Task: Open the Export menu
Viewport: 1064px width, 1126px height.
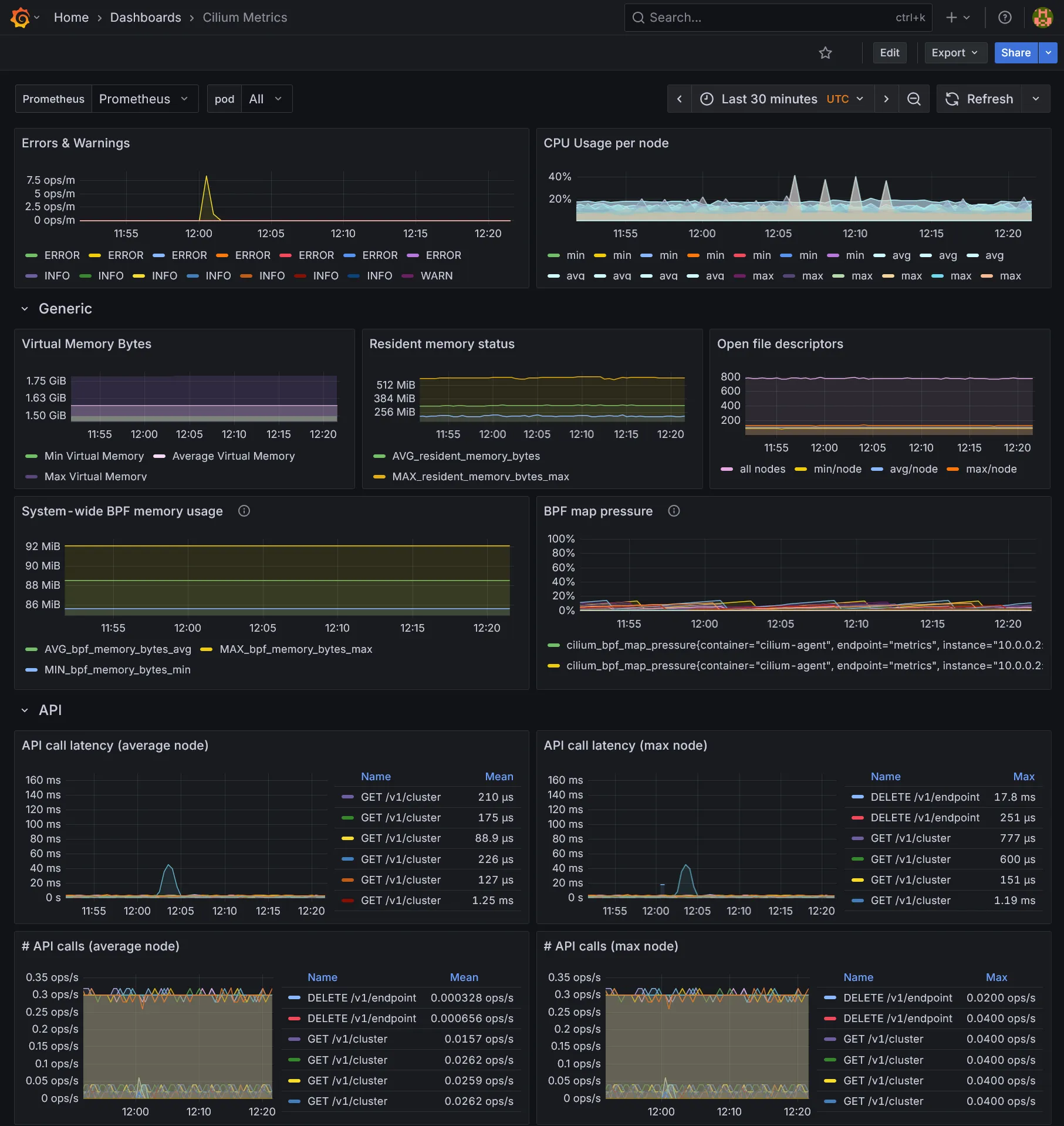Action: coord(955,53)
